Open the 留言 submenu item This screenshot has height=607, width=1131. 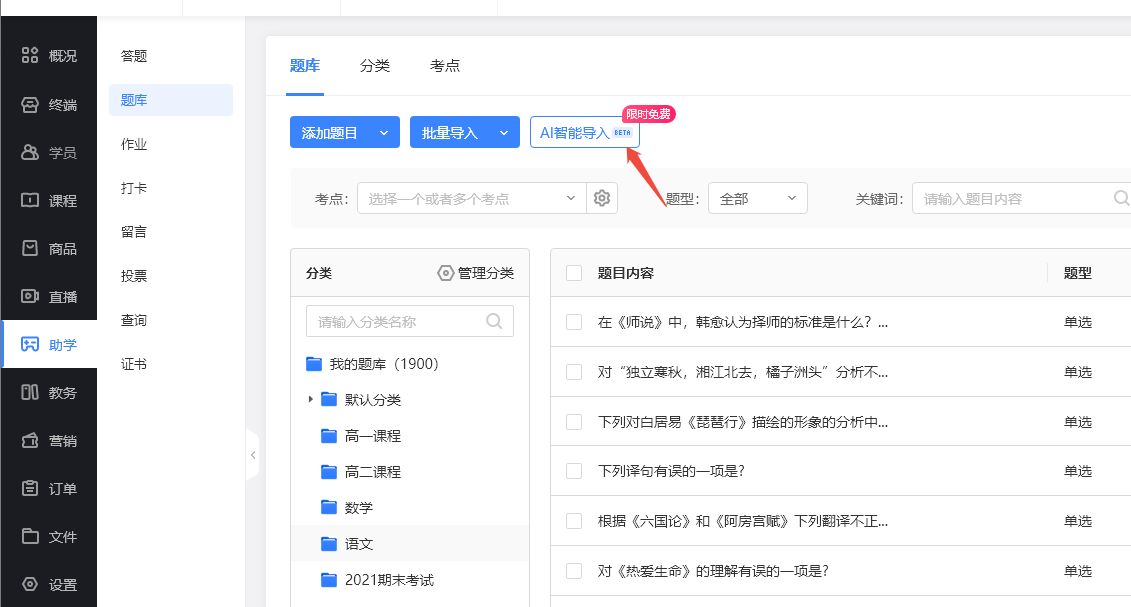(x=133, y=231)
